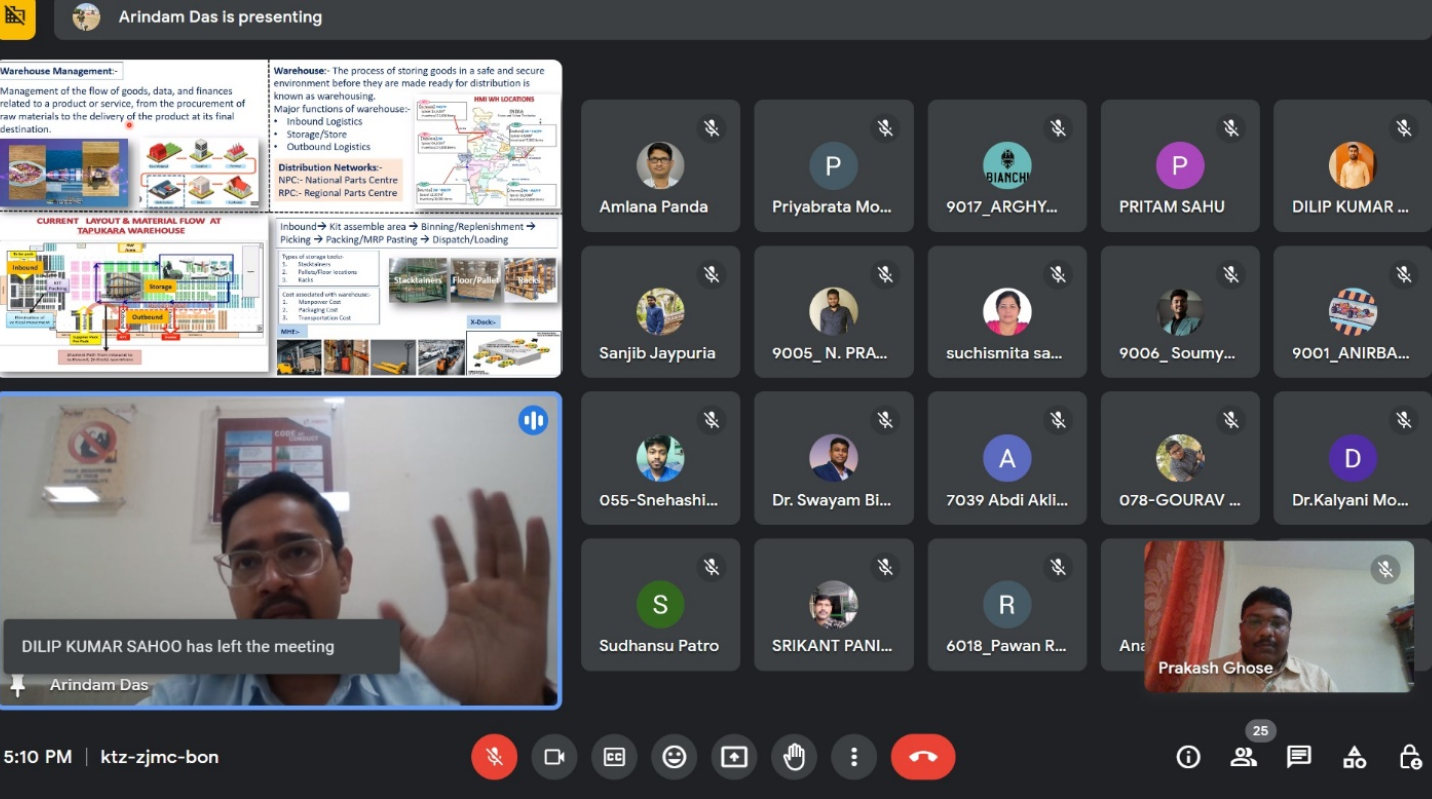The height and width of the screenshot is (799, 1432).
Task: Toggle the camera on or off
Action: (554, 757)
